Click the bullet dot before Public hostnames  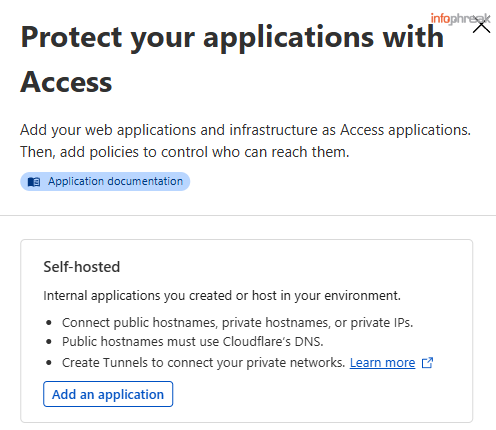[49, 342]
